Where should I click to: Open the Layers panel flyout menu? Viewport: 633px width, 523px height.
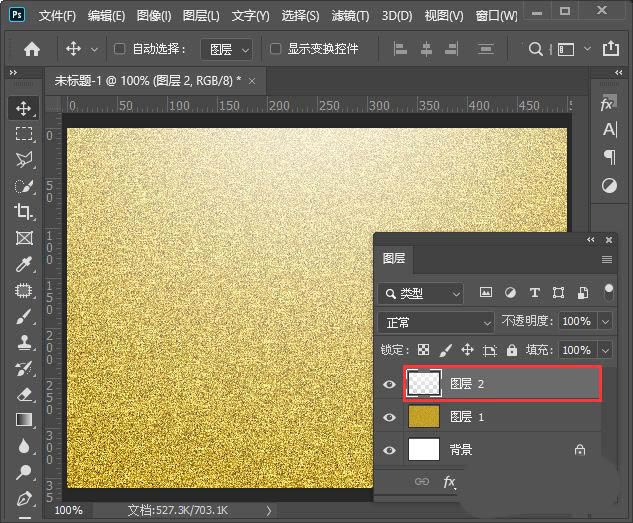(607, 259)
